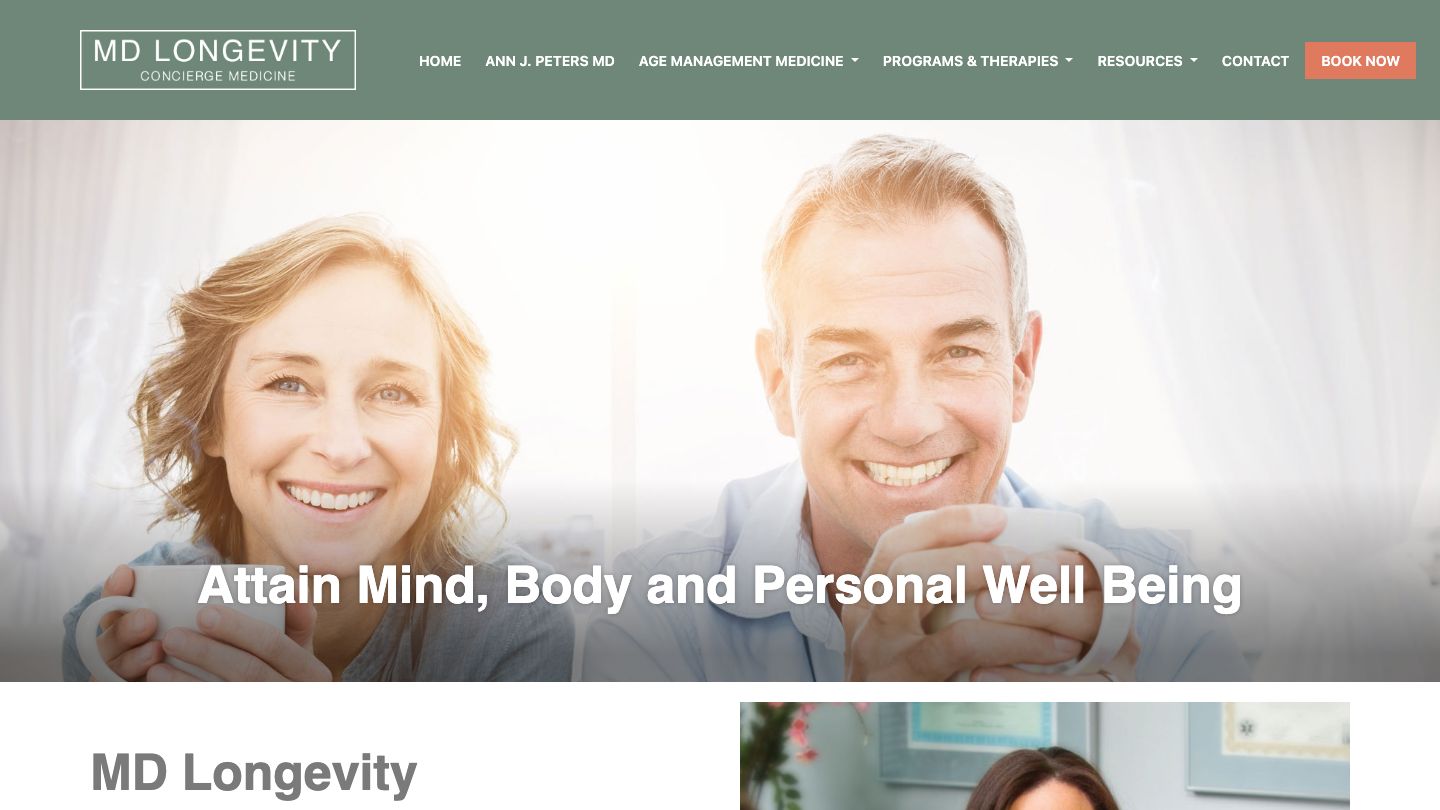This screenshot has height=810, width=1440.
Task: Click the Resources caret arrow
Action: 1193,61
